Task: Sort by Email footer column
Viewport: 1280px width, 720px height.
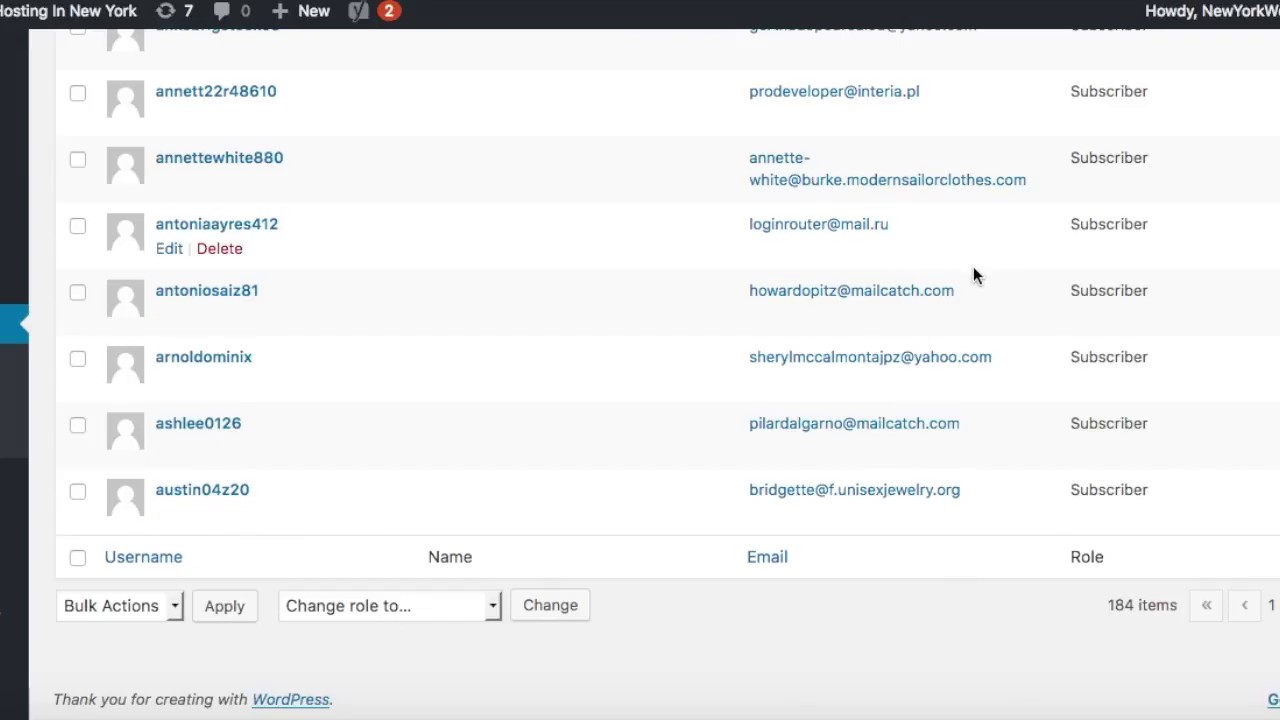Action: [767, 557]
